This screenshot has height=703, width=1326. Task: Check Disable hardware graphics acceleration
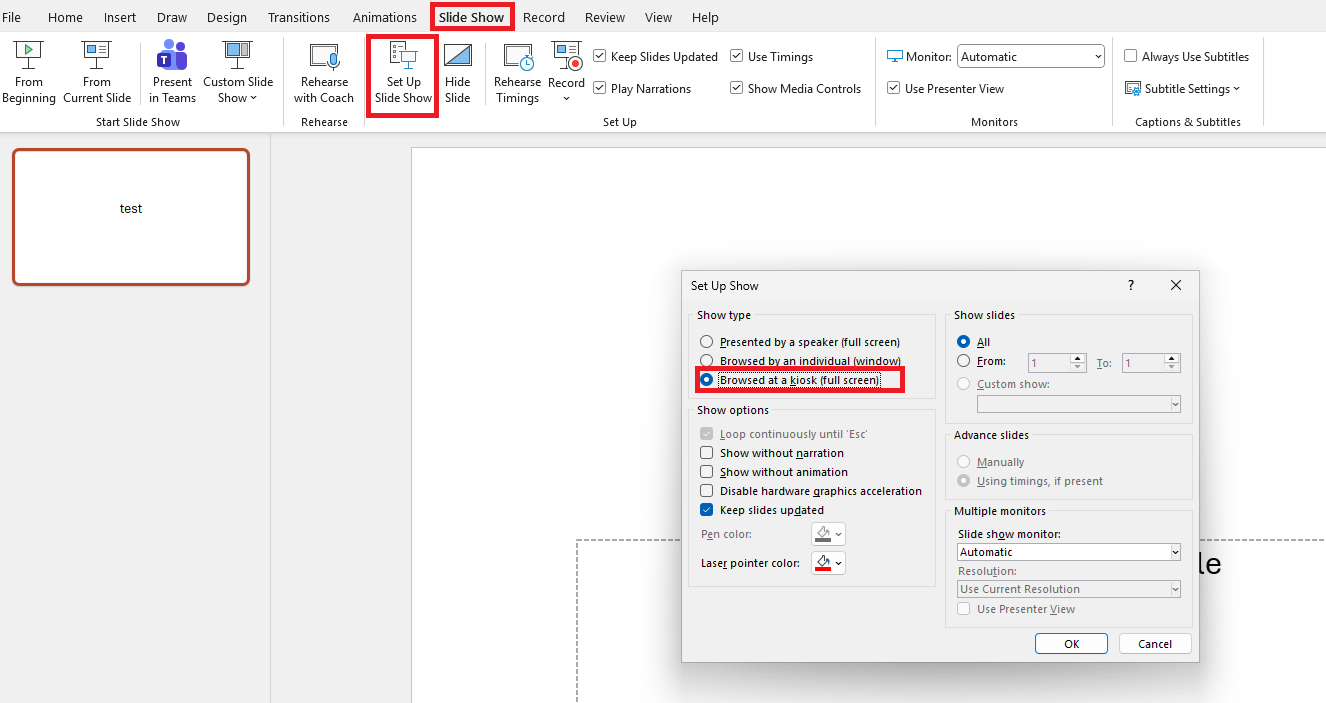point(707,491)
